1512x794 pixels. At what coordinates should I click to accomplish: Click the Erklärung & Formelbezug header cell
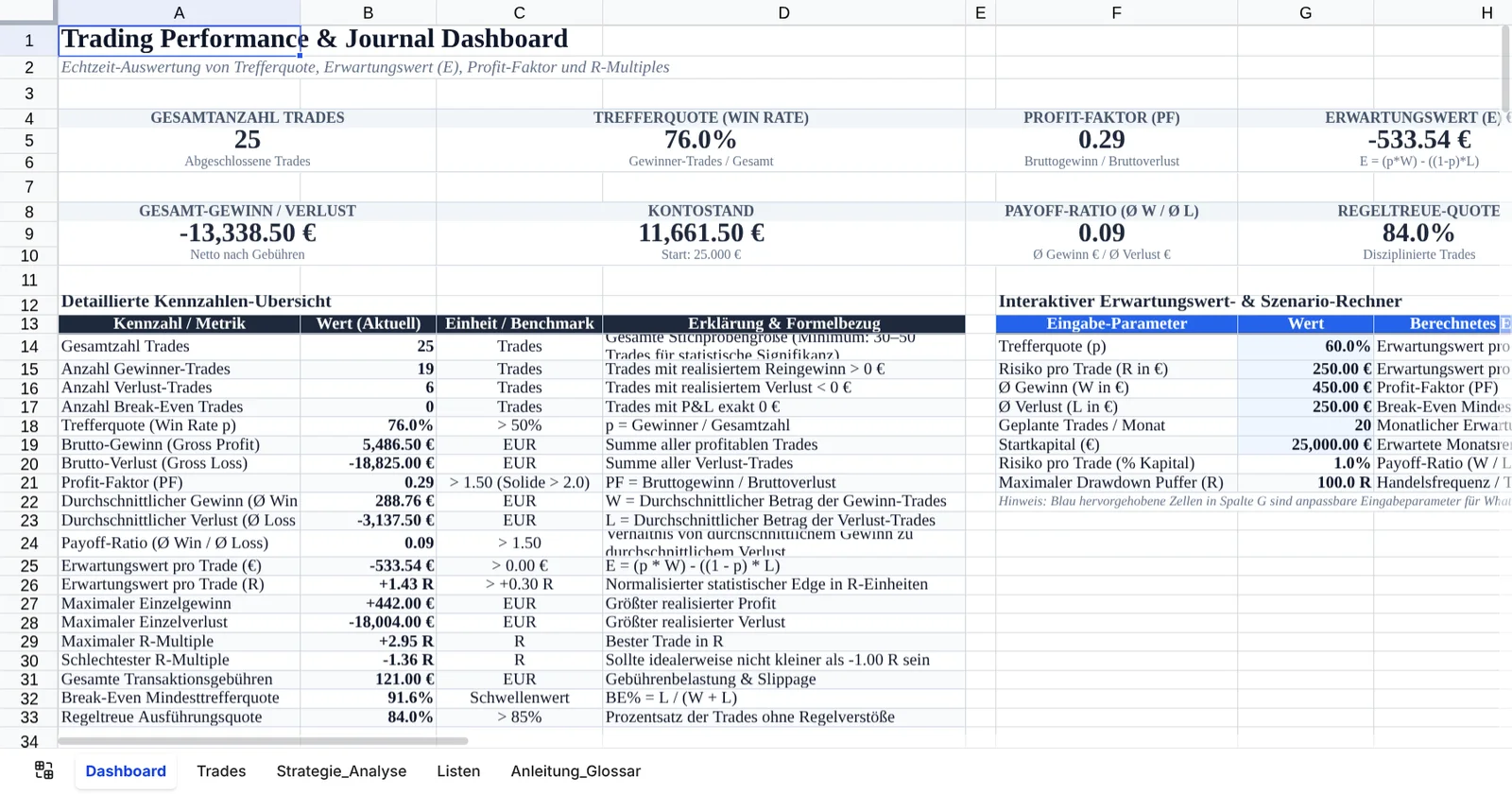(x=783, y=324)
